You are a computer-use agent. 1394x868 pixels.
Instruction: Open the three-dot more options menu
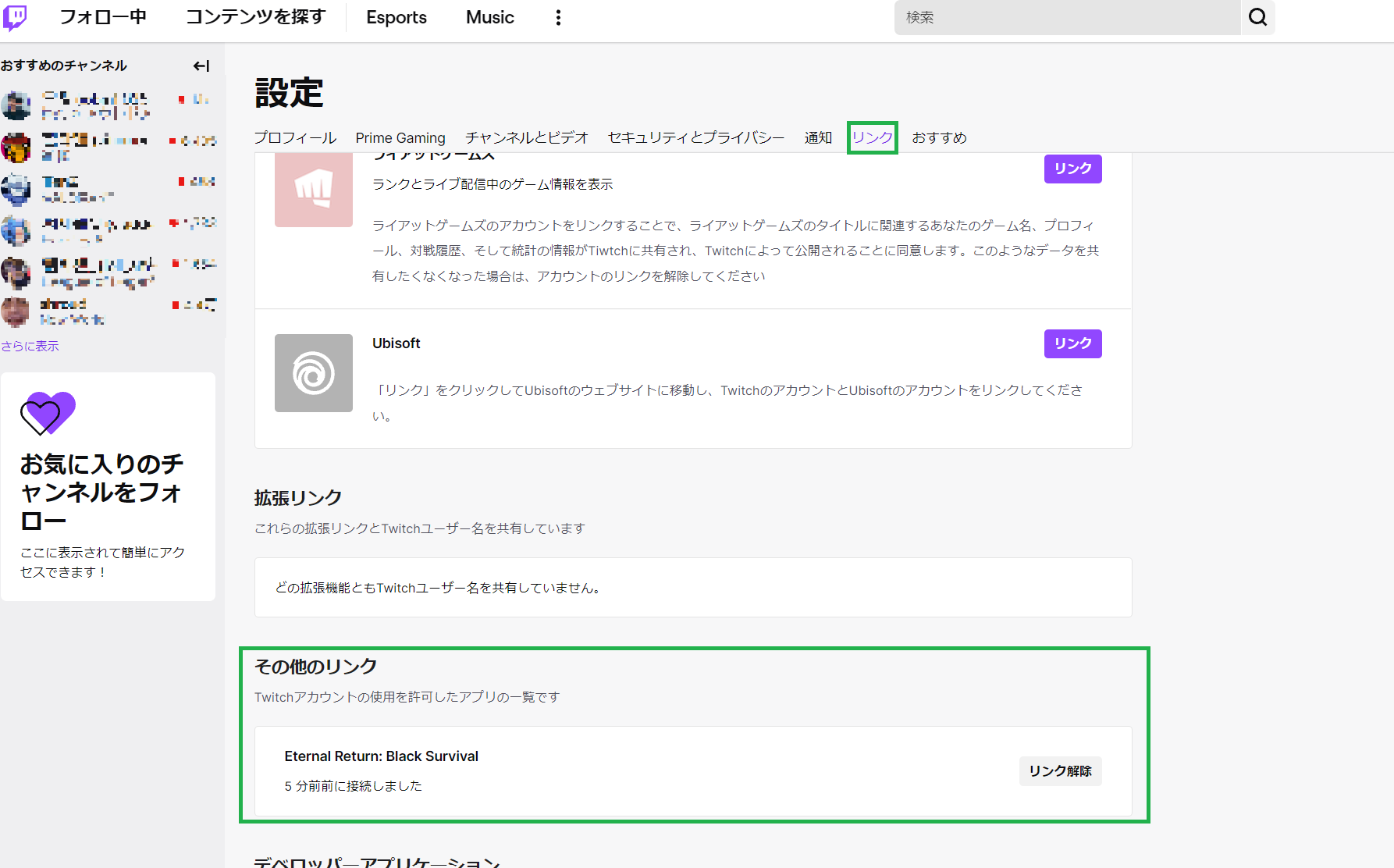(558, 17)
